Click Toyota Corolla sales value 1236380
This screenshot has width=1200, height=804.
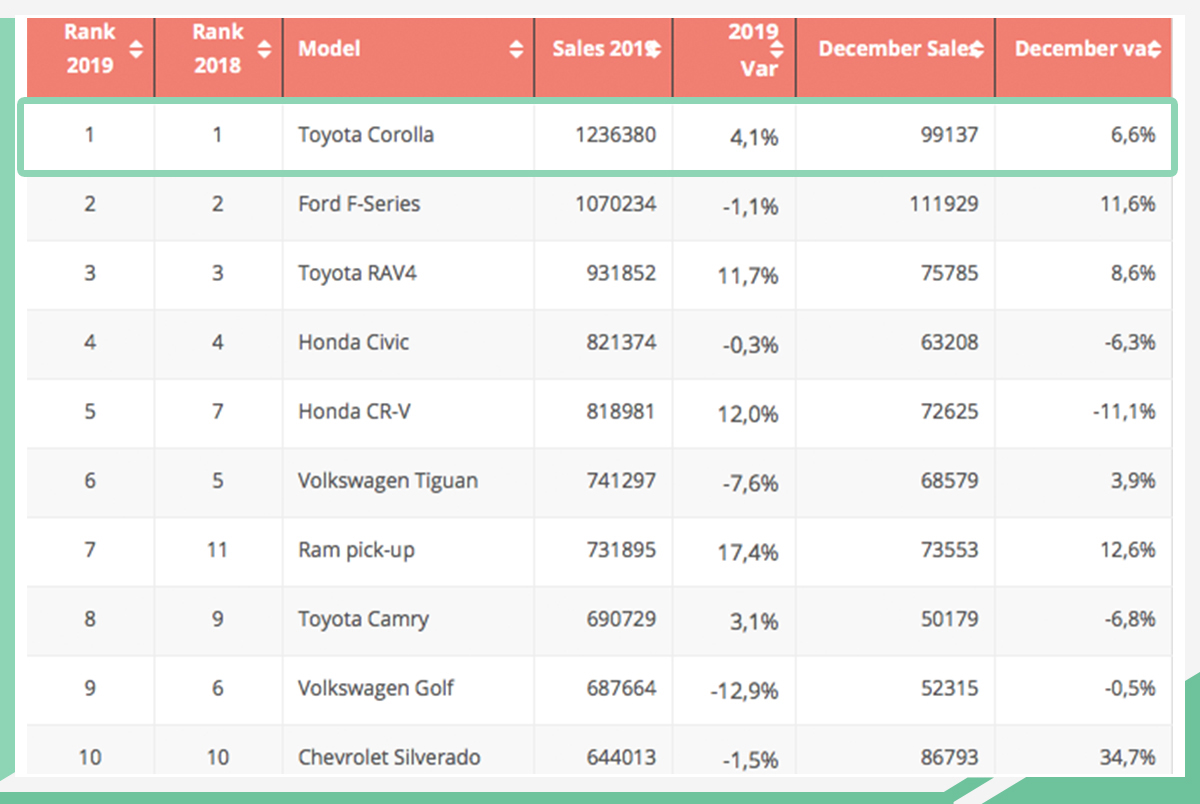[x=616, y=134]
